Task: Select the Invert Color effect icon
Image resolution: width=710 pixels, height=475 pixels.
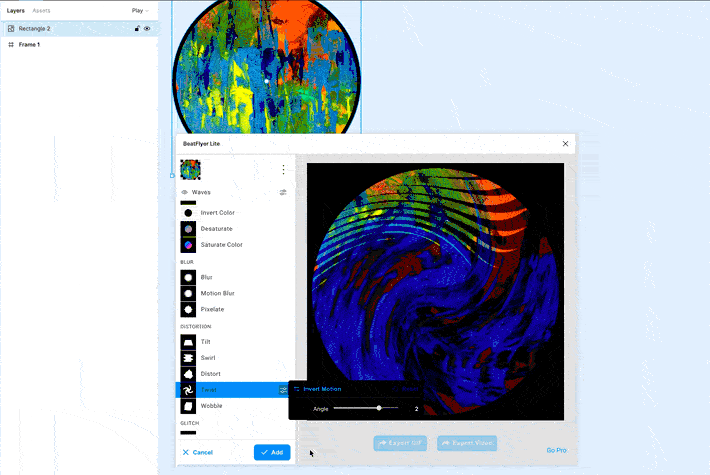Action: pos(188,213)
